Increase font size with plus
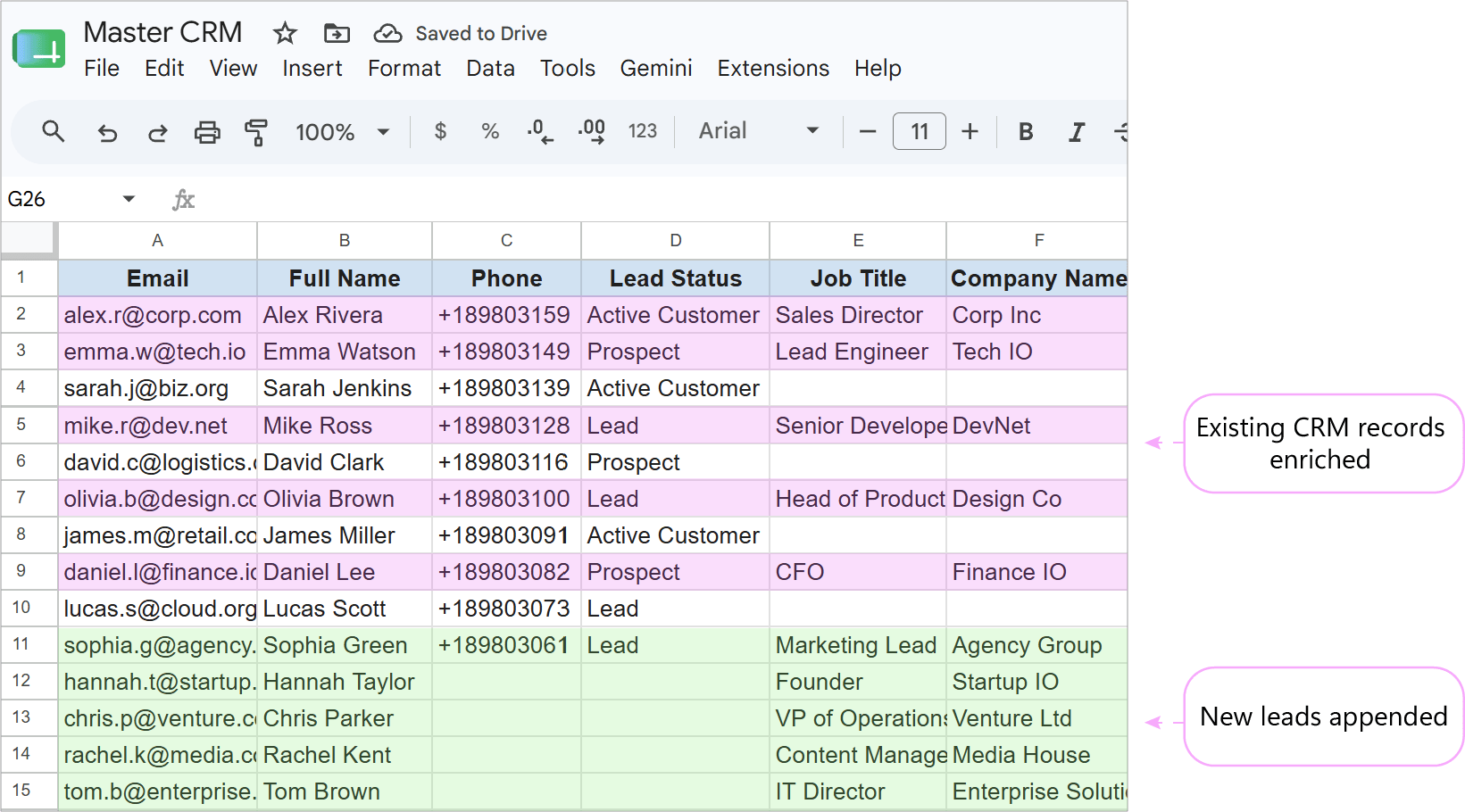 (970, 132)
